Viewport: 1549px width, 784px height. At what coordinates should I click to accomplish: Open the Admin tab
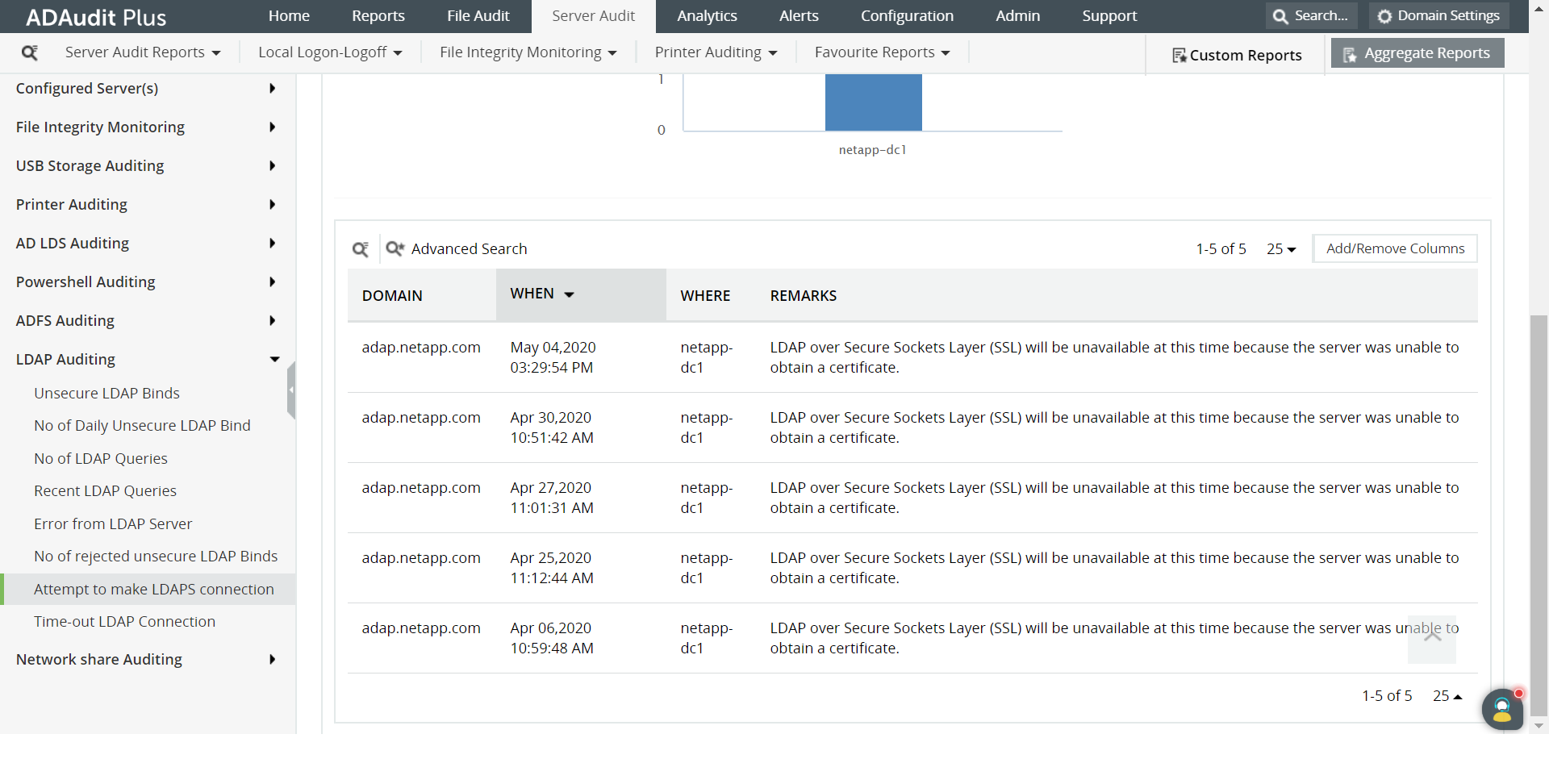point(1017,16)
